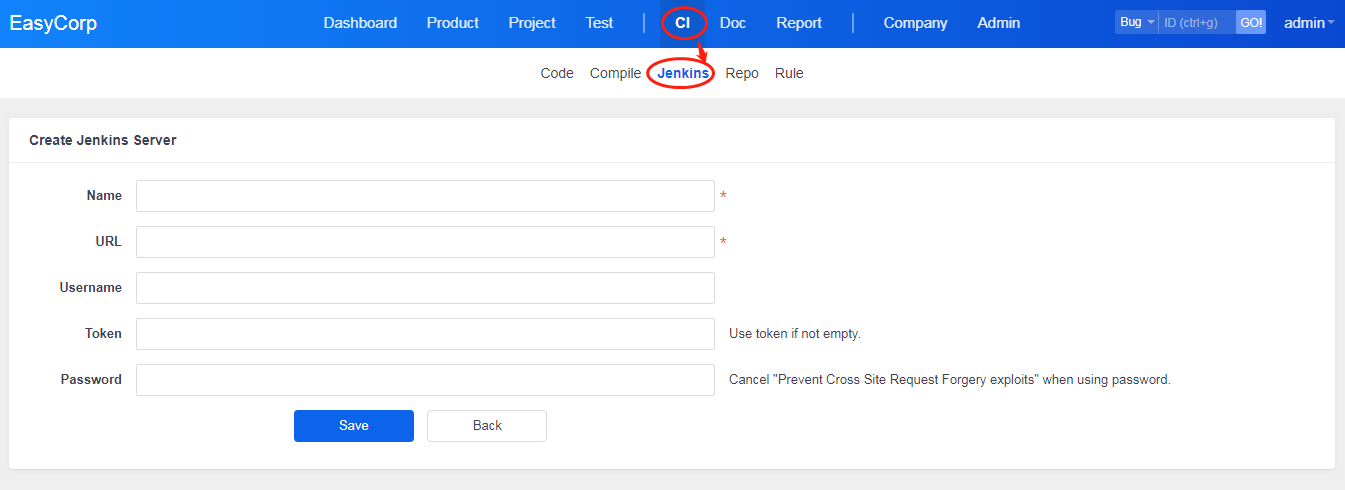Click the Save button

point(354,426)
